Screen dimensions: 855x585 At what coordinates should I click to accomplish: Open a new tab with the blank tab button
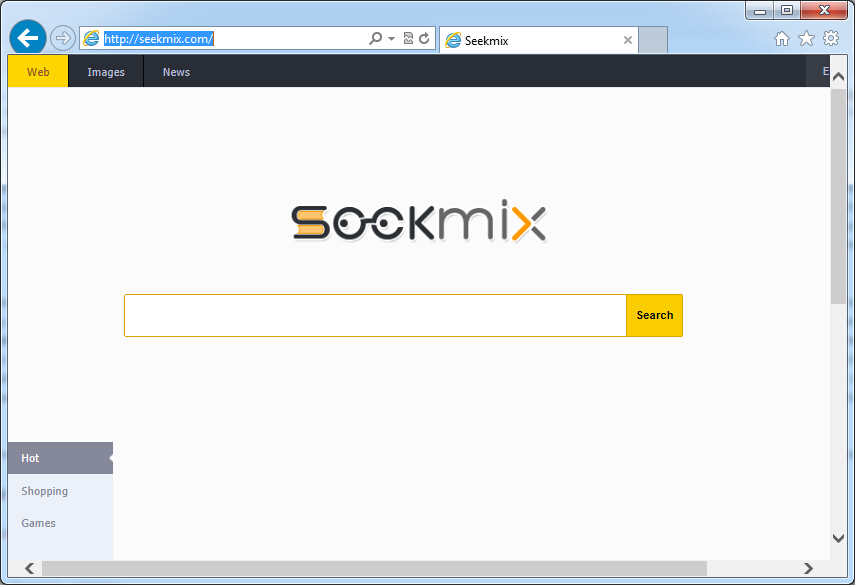coord(653,40)
